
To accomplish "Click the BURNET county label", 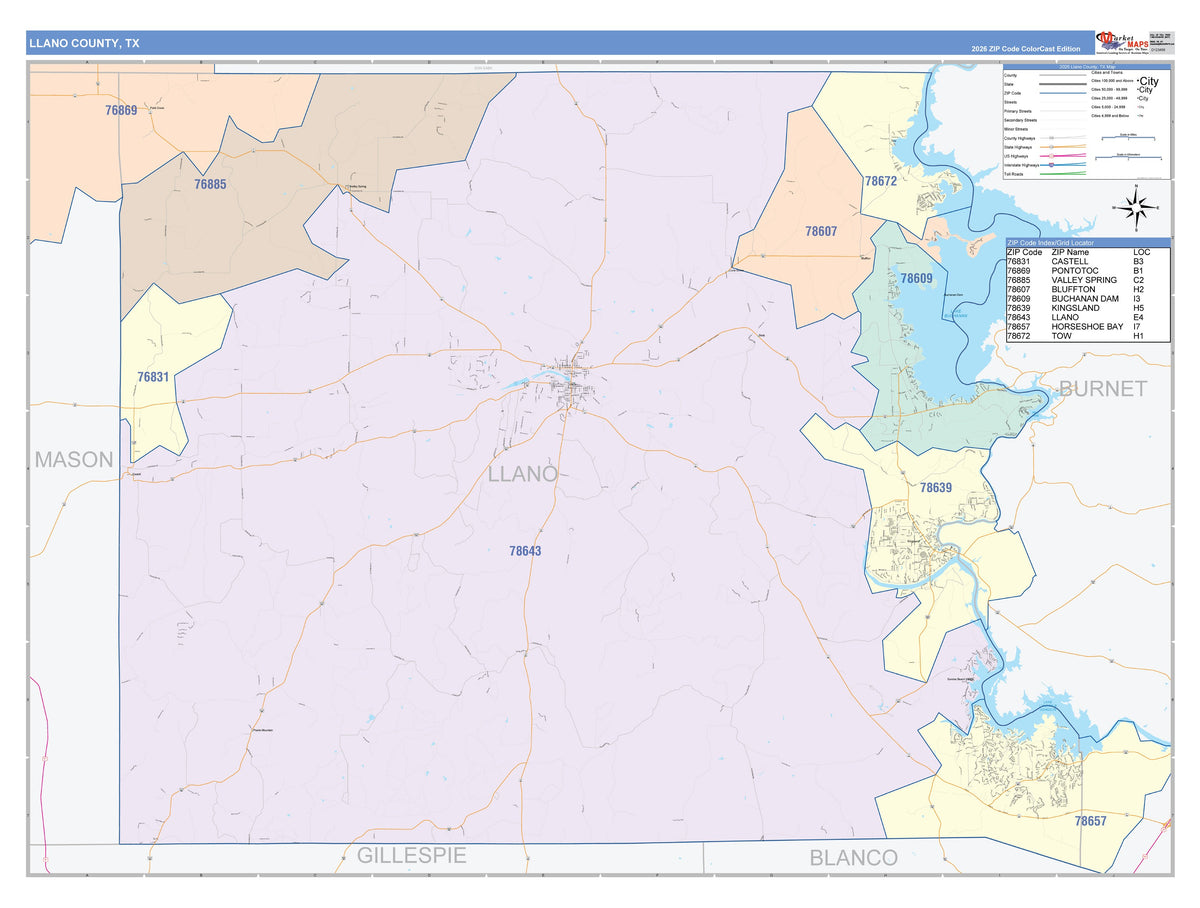I will (x=1102, y=389).
